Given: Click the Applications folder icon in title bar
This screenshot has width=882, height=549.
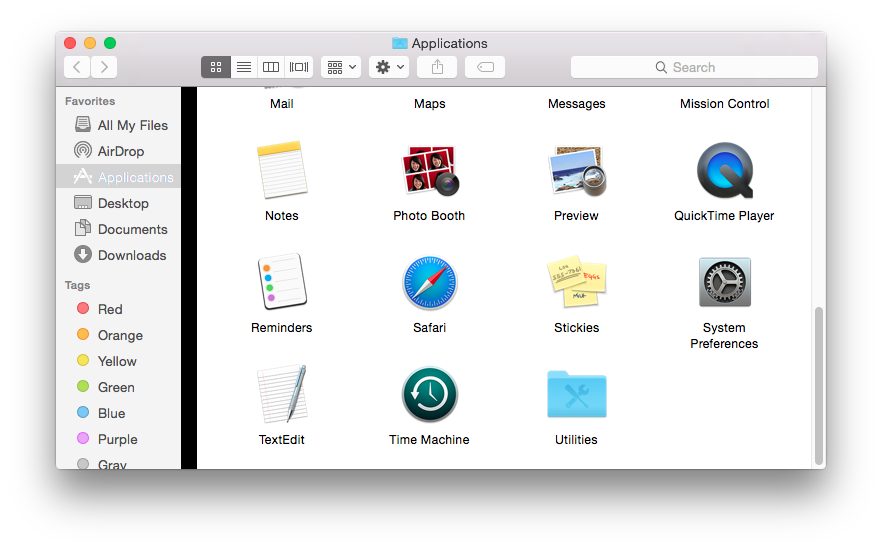Looking at the screenshot, I should [399, 43].
